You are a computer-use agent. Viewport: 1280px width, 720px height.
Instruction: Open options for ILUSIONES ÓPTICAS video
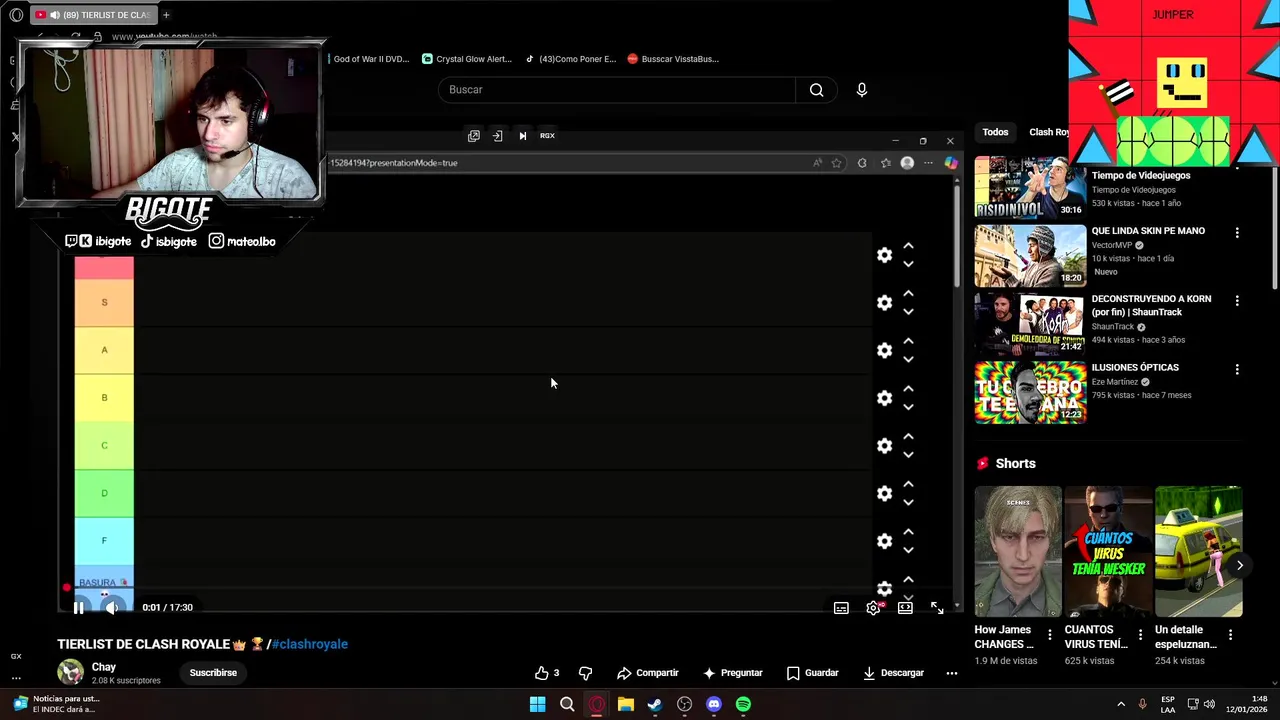click(x=1237, y=369)
